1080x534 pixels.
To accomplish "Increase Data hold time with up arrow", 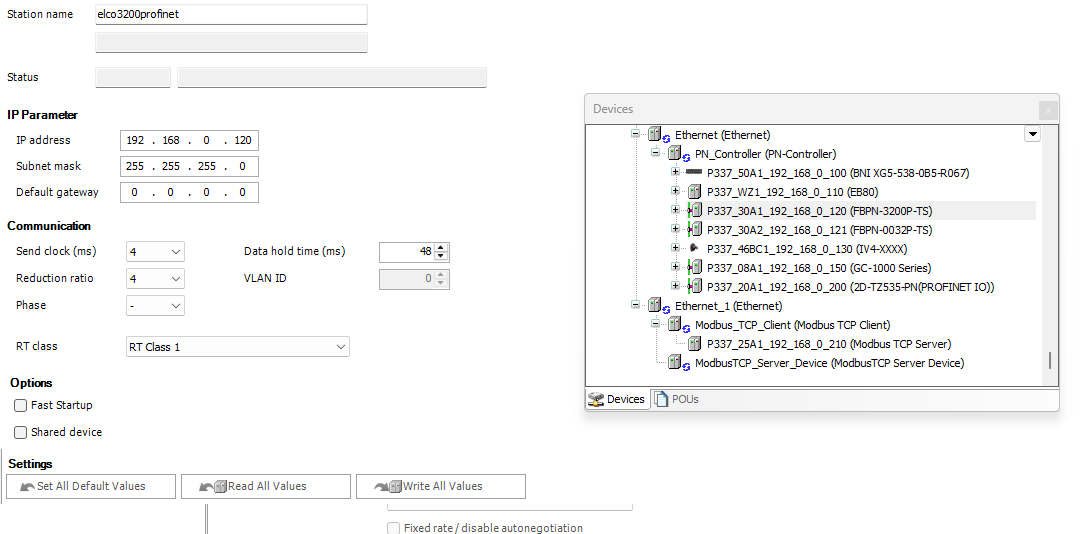I will pos(442,247).
